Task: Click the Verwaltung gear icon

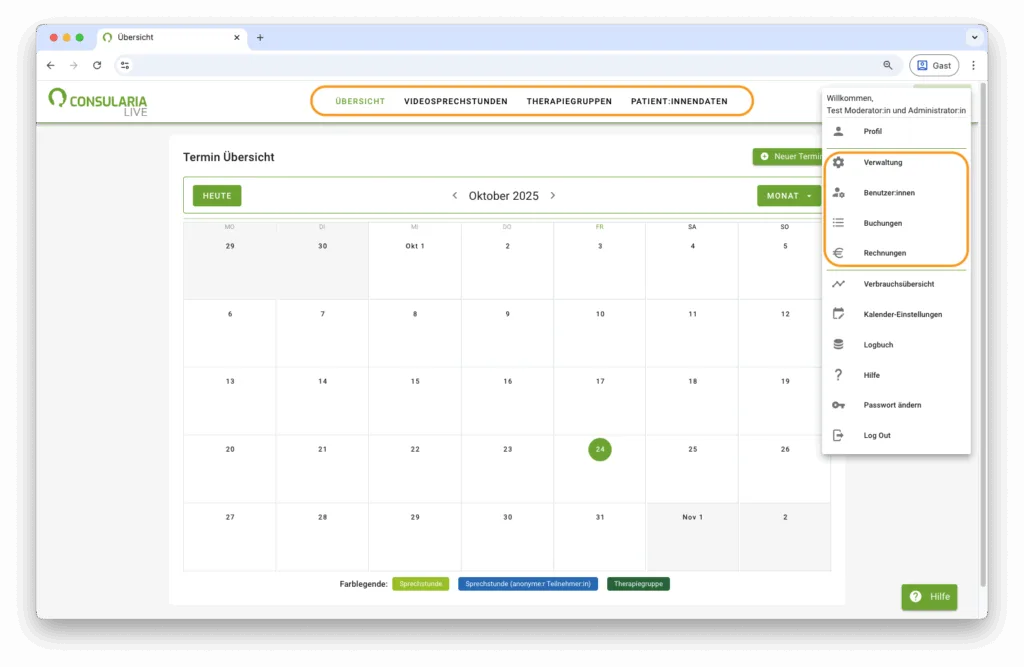Action: pos(839,162)
